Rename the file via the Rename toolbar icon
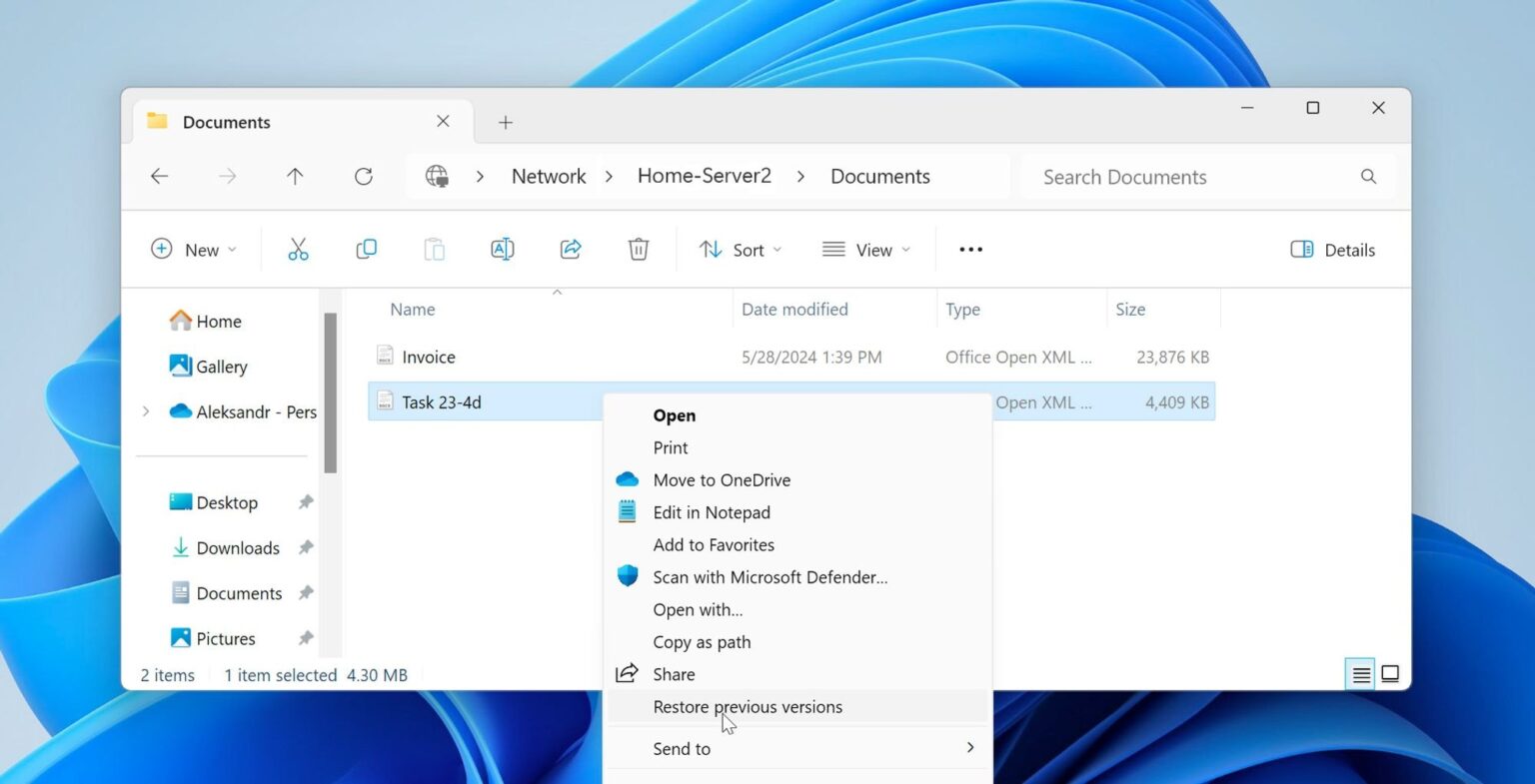 click(502, 249)
